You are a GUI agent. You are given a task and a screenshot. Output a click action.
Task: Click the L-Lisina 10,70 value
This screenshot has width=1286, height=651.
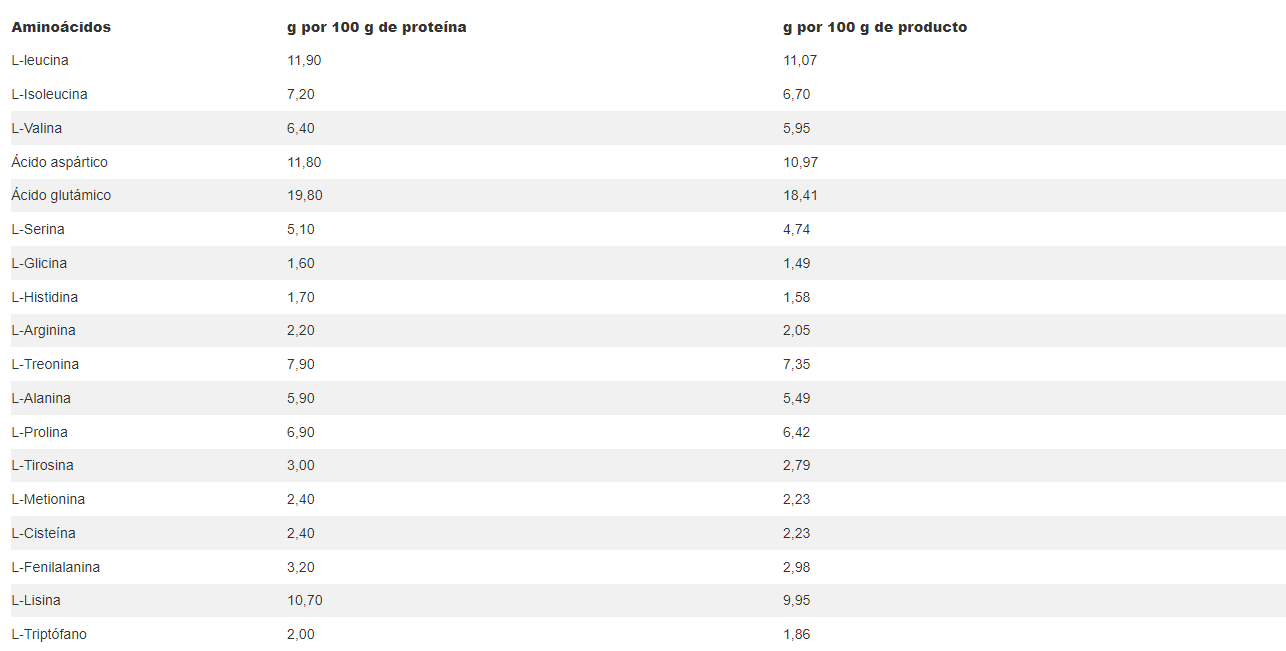pos(304,600)
